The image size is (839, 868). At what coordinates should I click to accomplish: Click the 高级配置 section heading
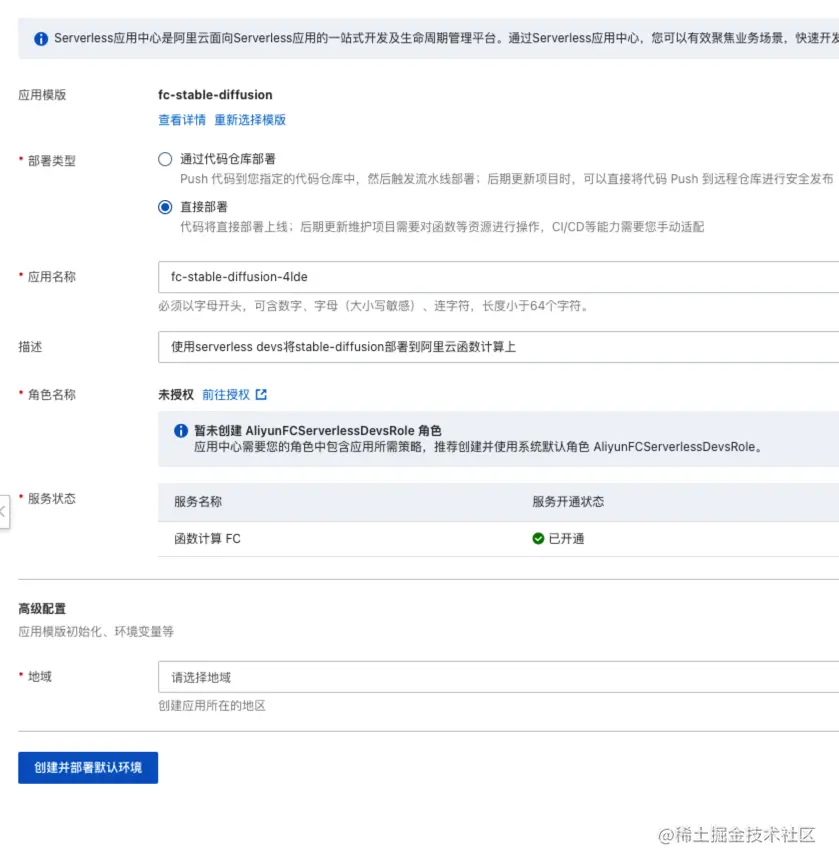tap(42, 609)
